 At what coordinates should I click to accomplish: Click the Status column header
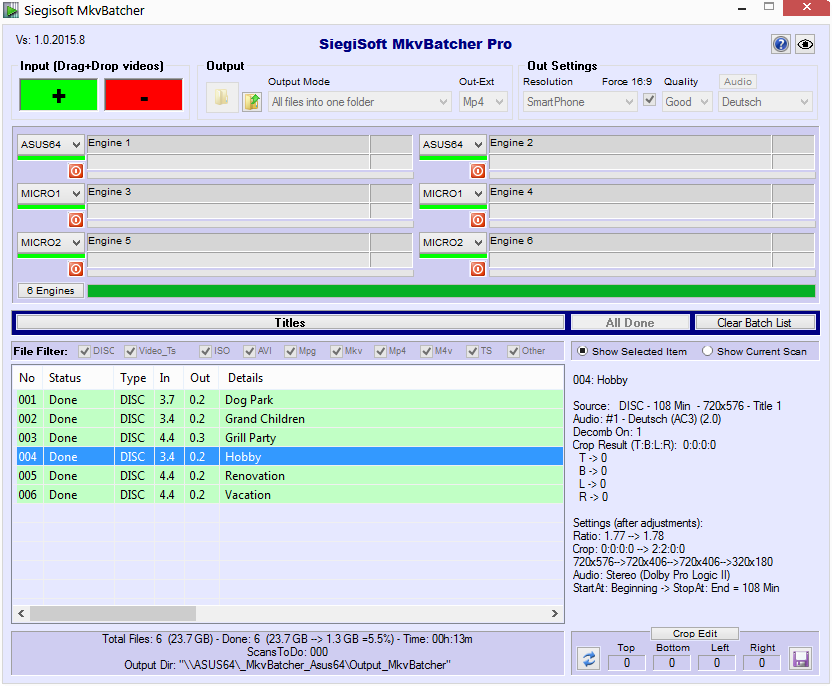point(65,378)
